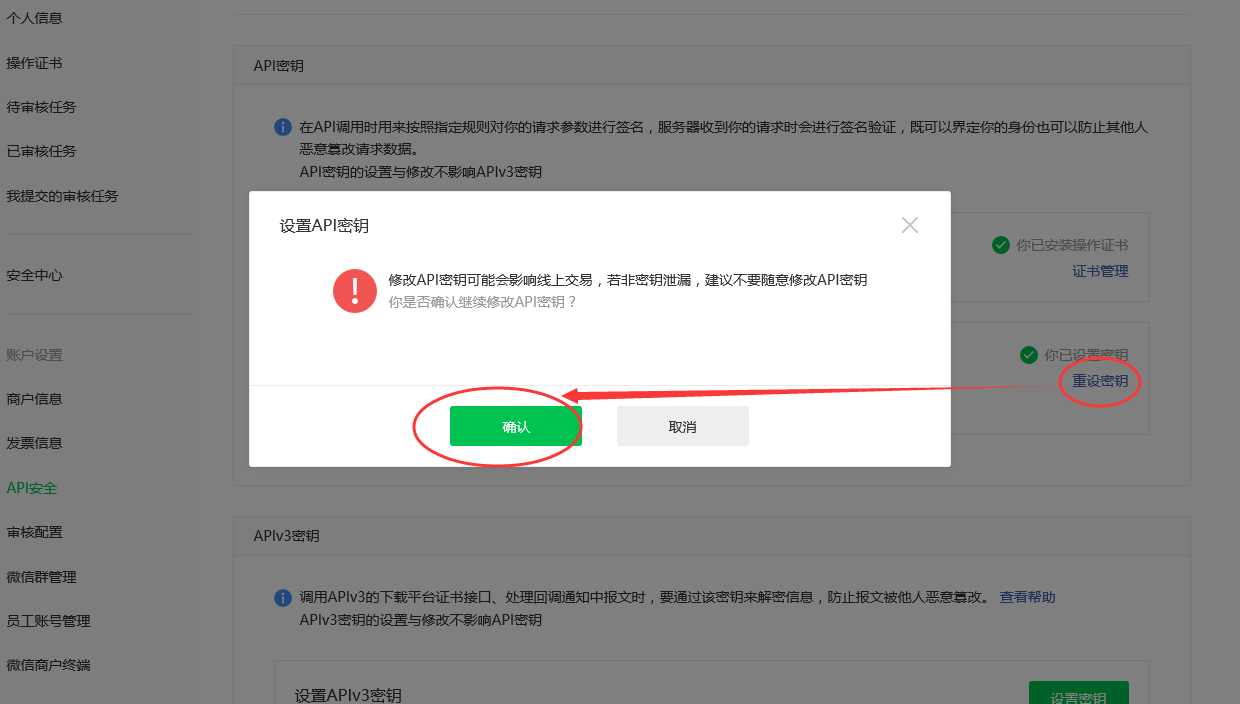Click the blue info icon in APIv3密钥 section

point(283,598)
